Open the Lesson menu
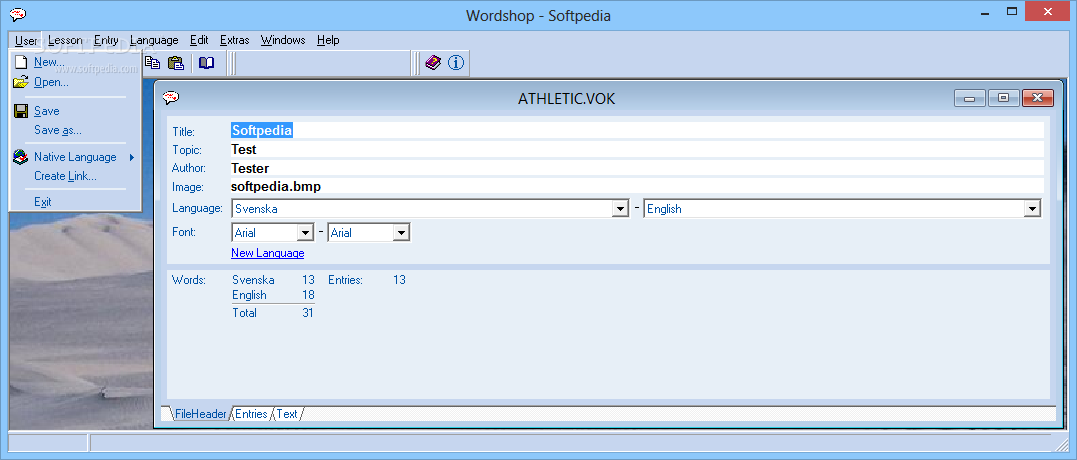Image resolution: width=1077 pixels, height=460 pixels. [65, 41]
